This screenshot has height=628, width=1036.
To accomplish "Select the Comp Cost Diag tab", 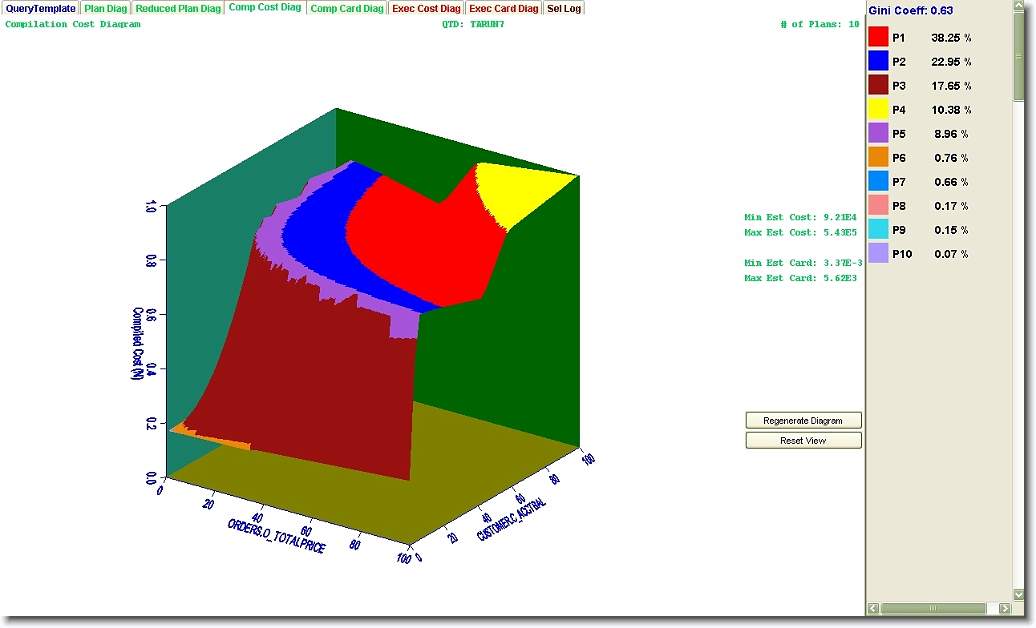I will tap(264, 8).
